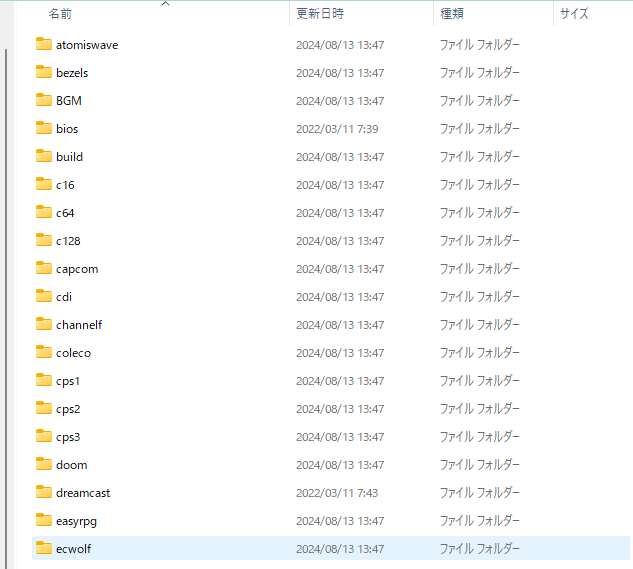Select the coleco folder name
Image resolution: width=633 pixels, height=569 pixels.
pos(73,353)
